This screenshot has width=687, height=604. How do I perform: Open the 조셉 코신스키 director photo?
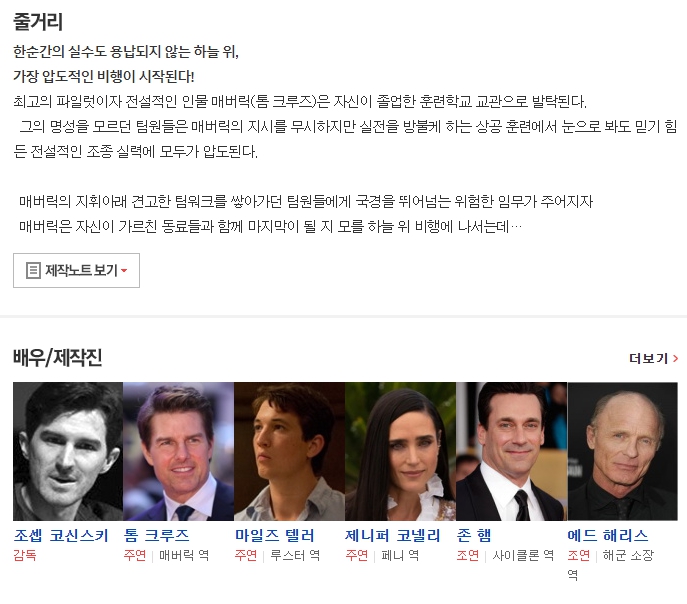click(68, 451)
